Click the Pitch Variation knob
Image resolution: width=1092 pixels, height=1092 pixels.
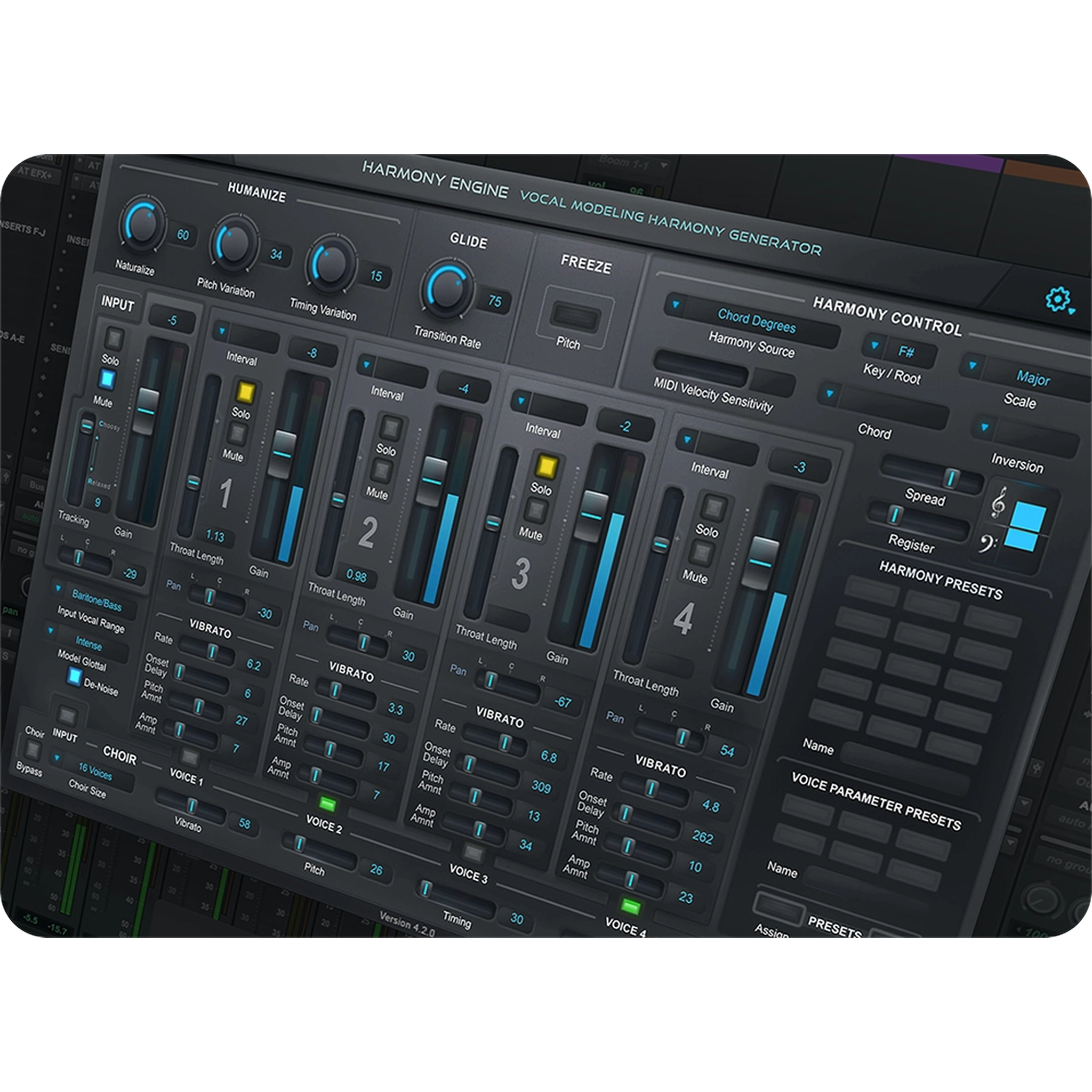pyautogui.click(x=234, y=244)
